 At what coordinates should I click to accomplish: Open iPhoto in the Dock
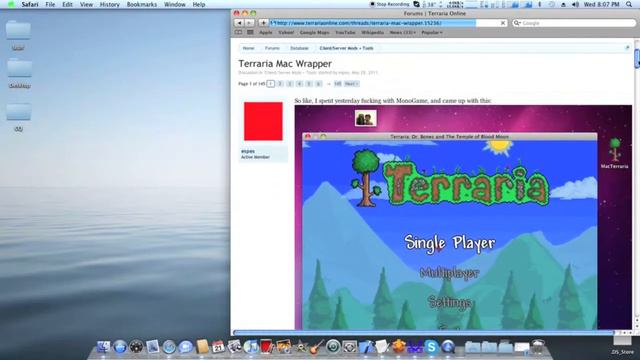coord(284,347)
